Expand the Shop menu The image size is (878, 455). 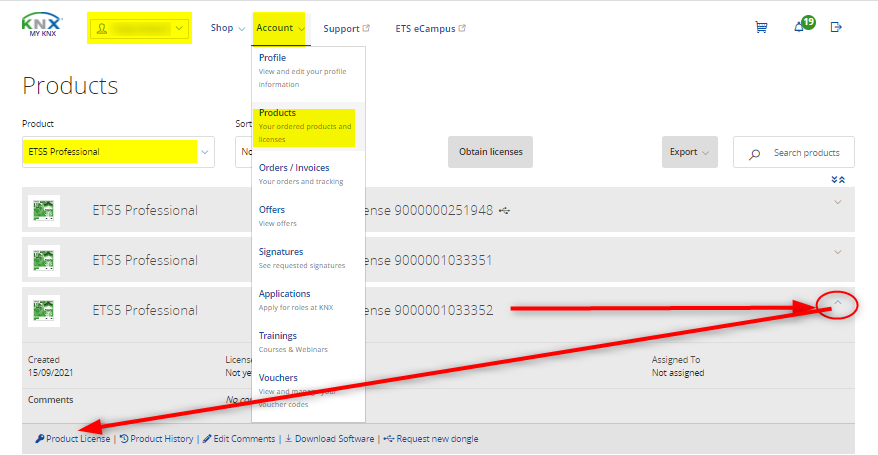tap(227, 28)
